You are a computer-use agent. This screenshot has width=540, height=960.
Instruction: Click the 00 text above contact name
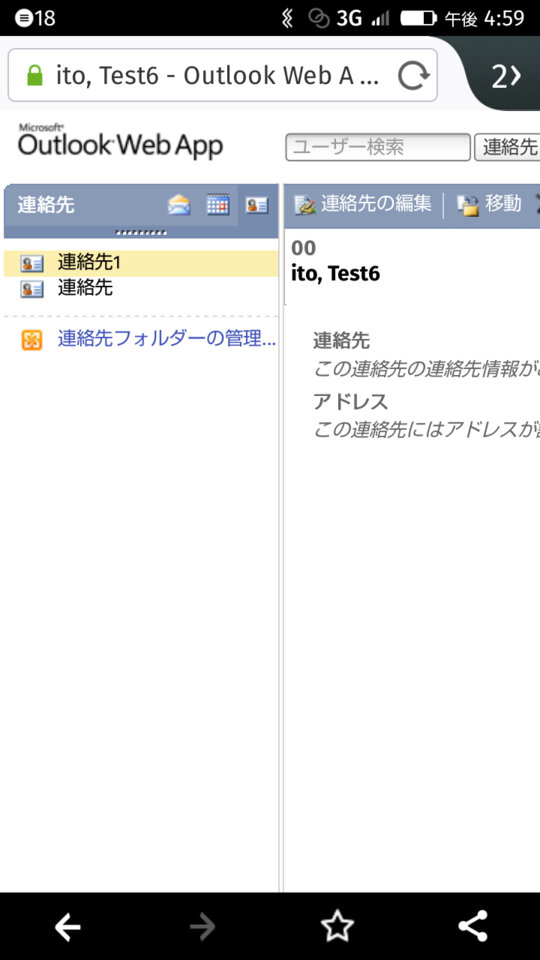304,248
